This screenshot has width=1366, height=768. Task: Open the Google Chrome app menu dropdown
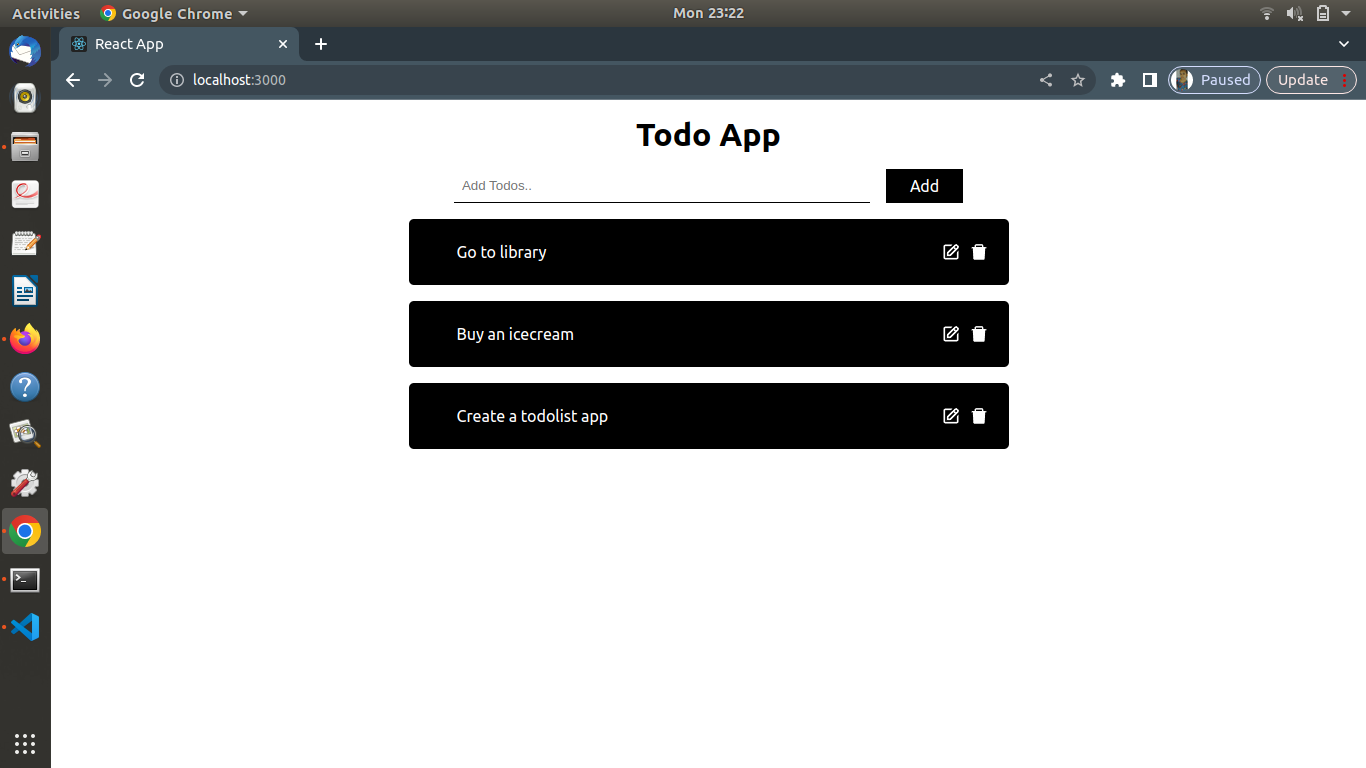pyautogui.click(x=174, y=14)
